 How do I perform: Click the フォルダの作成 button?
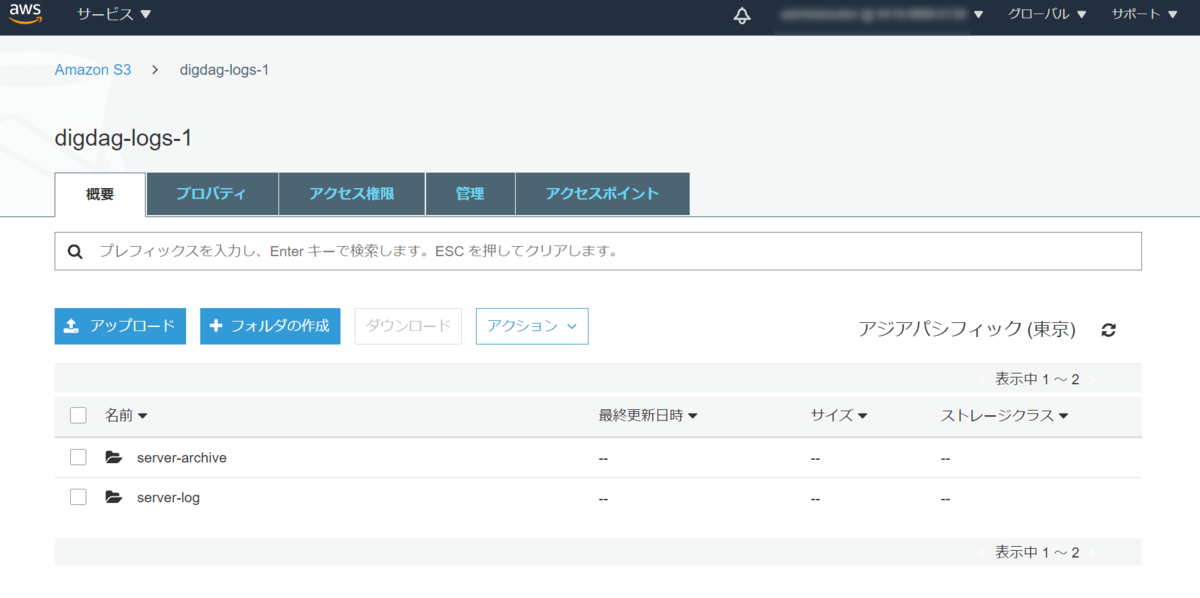point(270,326)
